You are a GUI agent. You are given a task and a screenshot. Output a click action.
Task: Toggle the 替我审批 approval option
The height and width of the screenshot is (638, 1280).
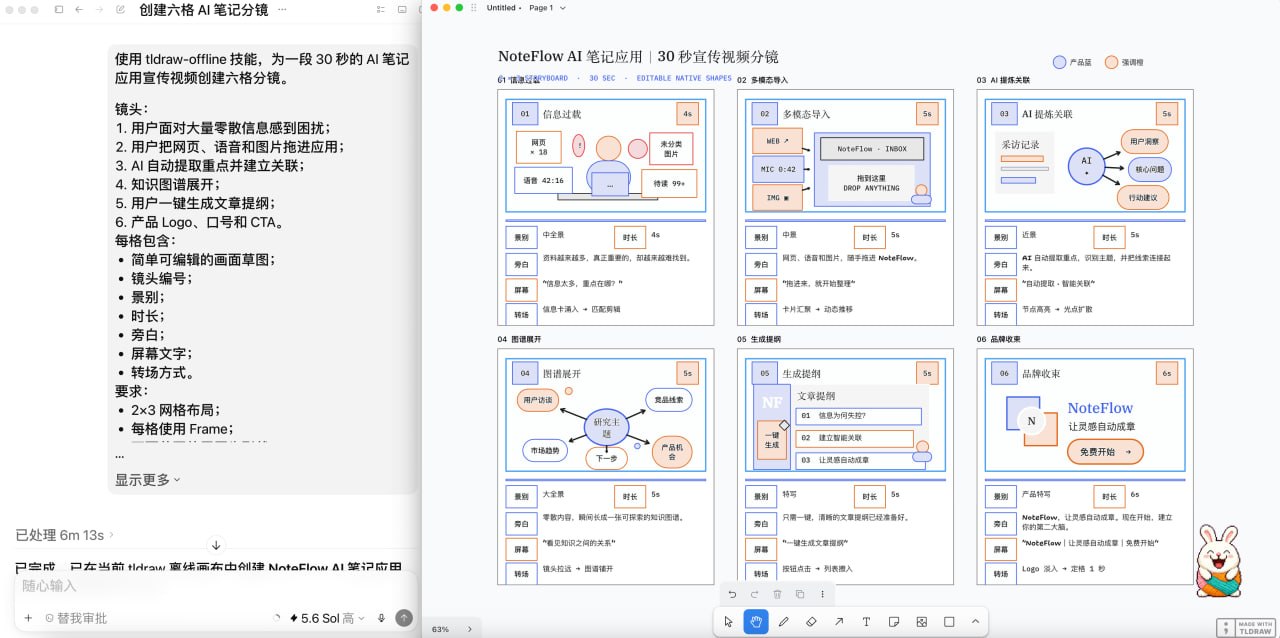coord(75,618)
